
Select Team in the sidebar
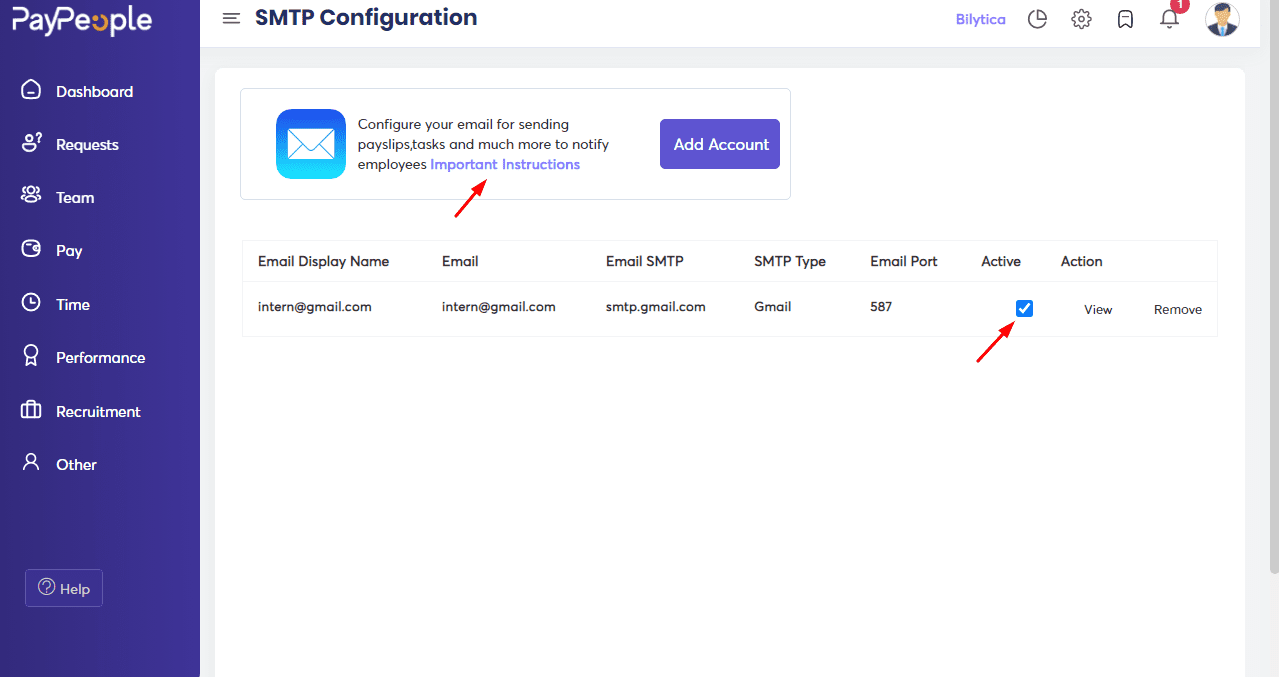tap(75, 197)
